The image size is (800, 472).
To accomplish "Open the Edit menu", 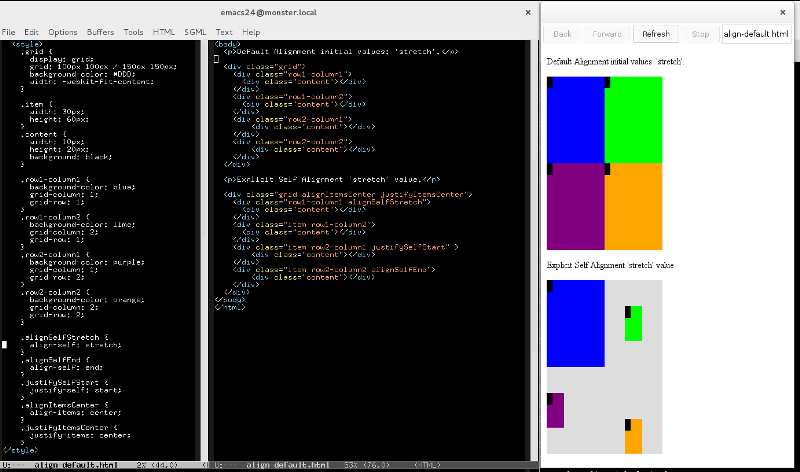I will [x=31, y=32].
